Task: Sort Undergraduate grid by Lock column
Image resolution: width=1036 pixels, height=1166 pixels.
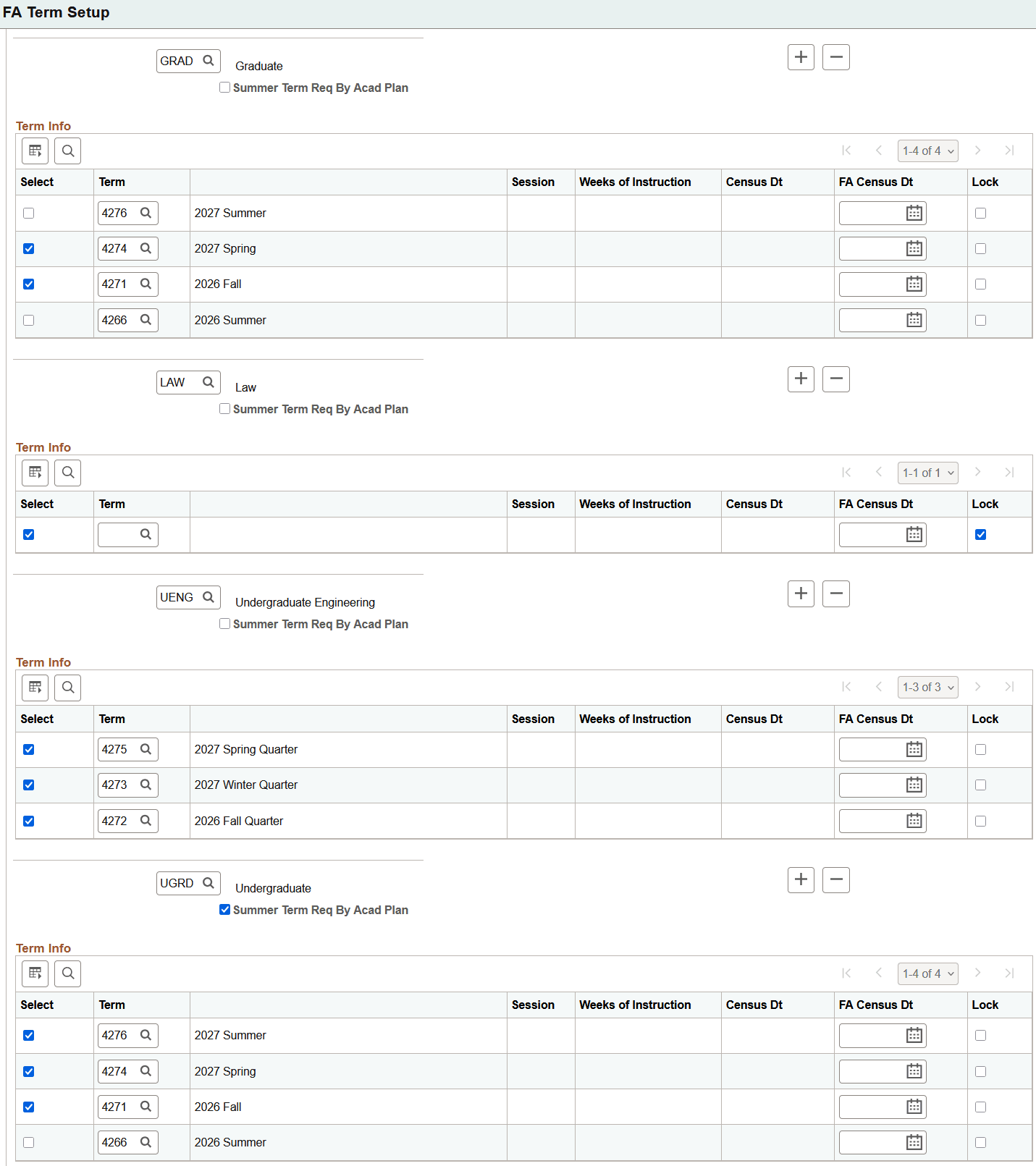Action: 985,1005
